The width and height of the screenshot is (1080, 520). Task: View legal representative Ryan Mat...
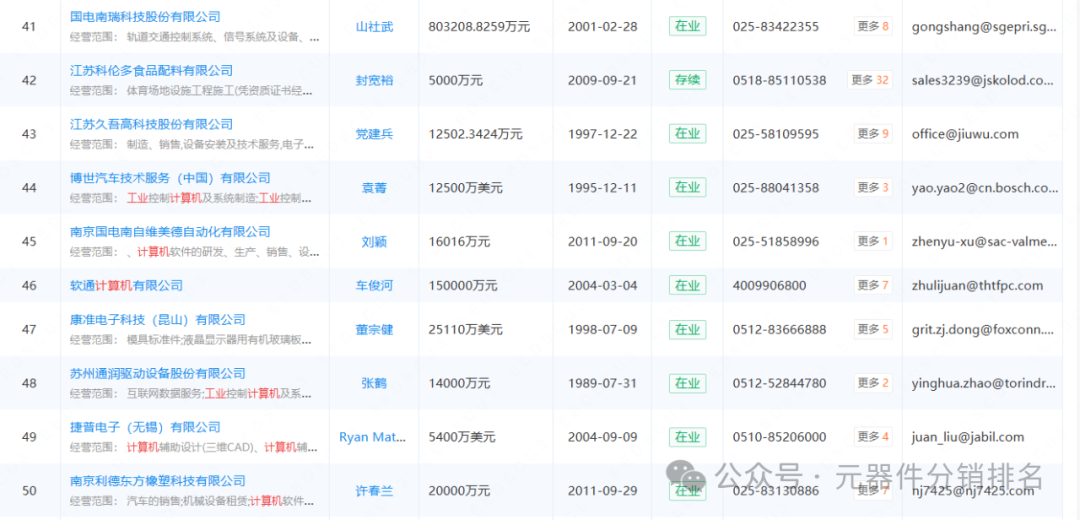[373, 437]
